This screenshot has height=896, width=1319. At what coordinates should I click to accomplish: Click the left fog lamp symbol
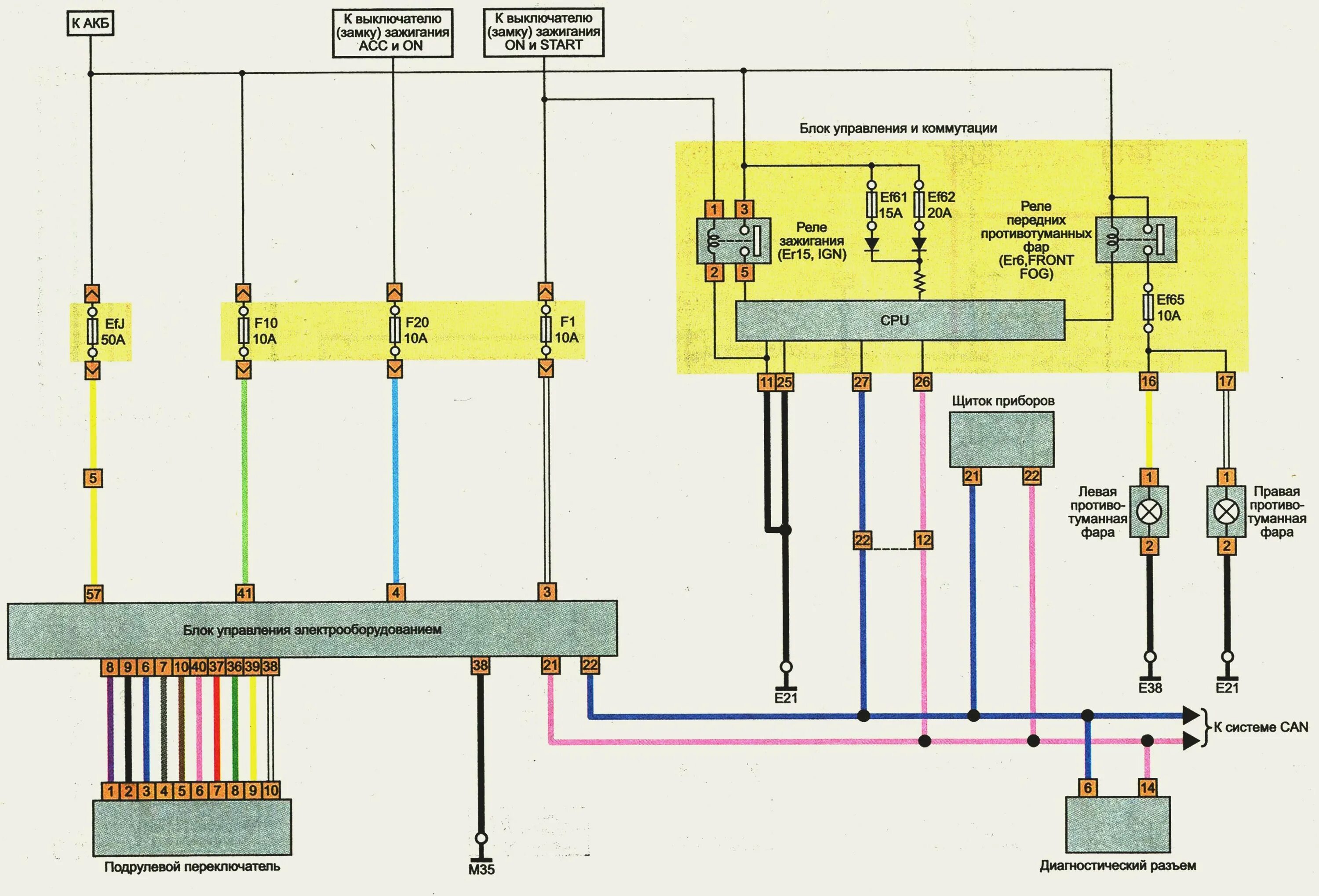click(1149, 512)
